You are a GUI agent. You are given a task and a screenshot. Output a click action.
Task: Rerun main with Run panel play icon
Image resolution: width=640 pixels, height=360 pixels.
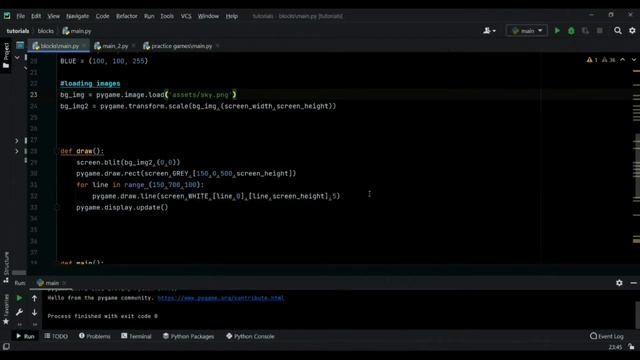coord(19,298)
